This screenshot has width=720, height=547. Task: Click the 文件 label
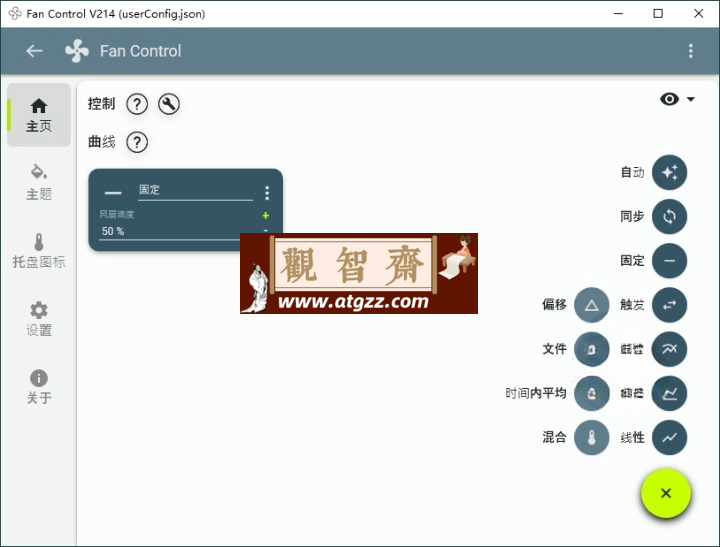pyautogui.click(x=554, y=349)
